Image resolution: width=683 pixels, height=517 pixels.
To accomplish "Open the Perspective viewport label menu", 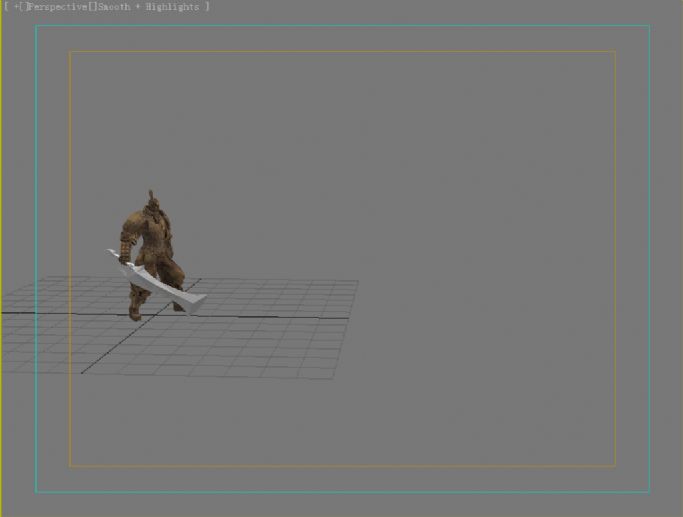I will click(x=57, y=7).
